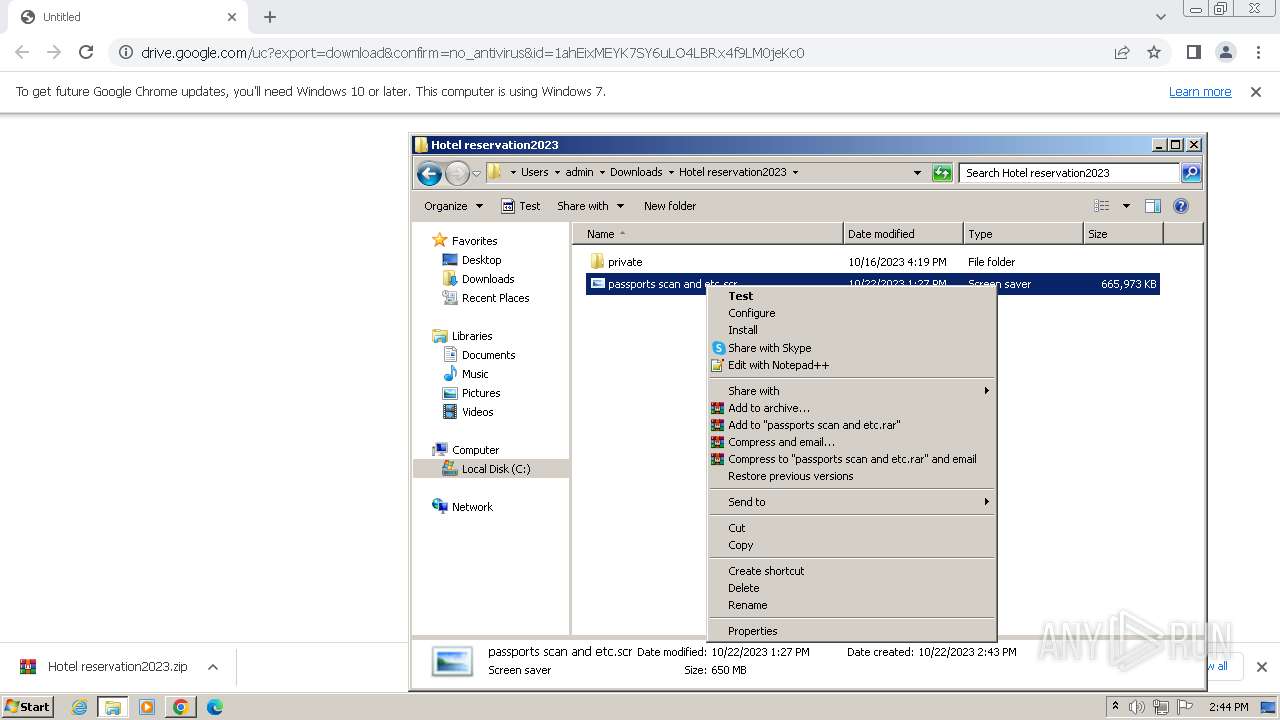Click Chrome icon in taskbar
This screenshot has width=1280, height=720.
(x=181, y=707)
